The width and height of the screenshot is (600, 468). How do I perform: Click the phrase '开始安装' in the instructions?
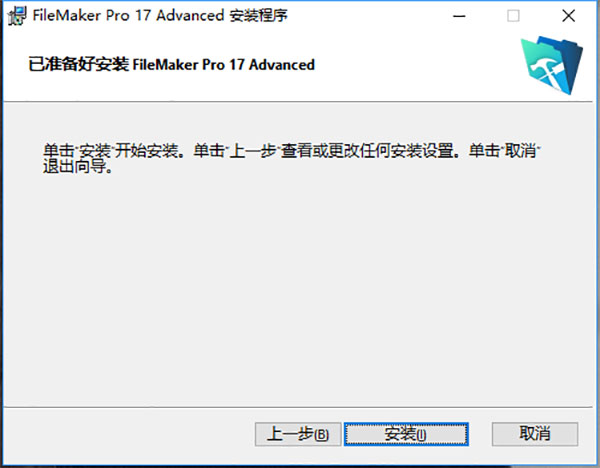(146, 151)
